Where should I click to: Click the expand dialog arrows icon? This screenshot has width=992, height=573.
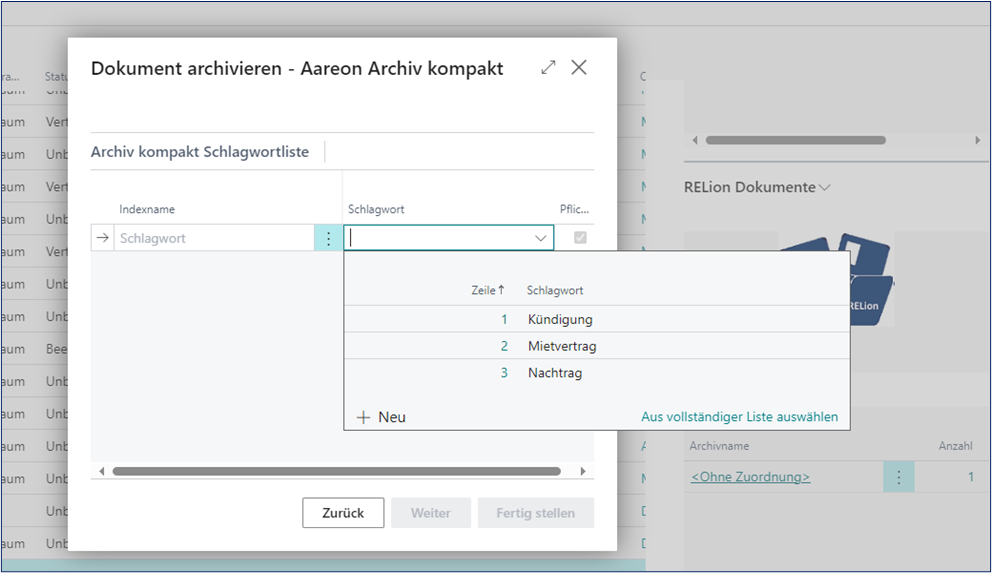point(548,67)
